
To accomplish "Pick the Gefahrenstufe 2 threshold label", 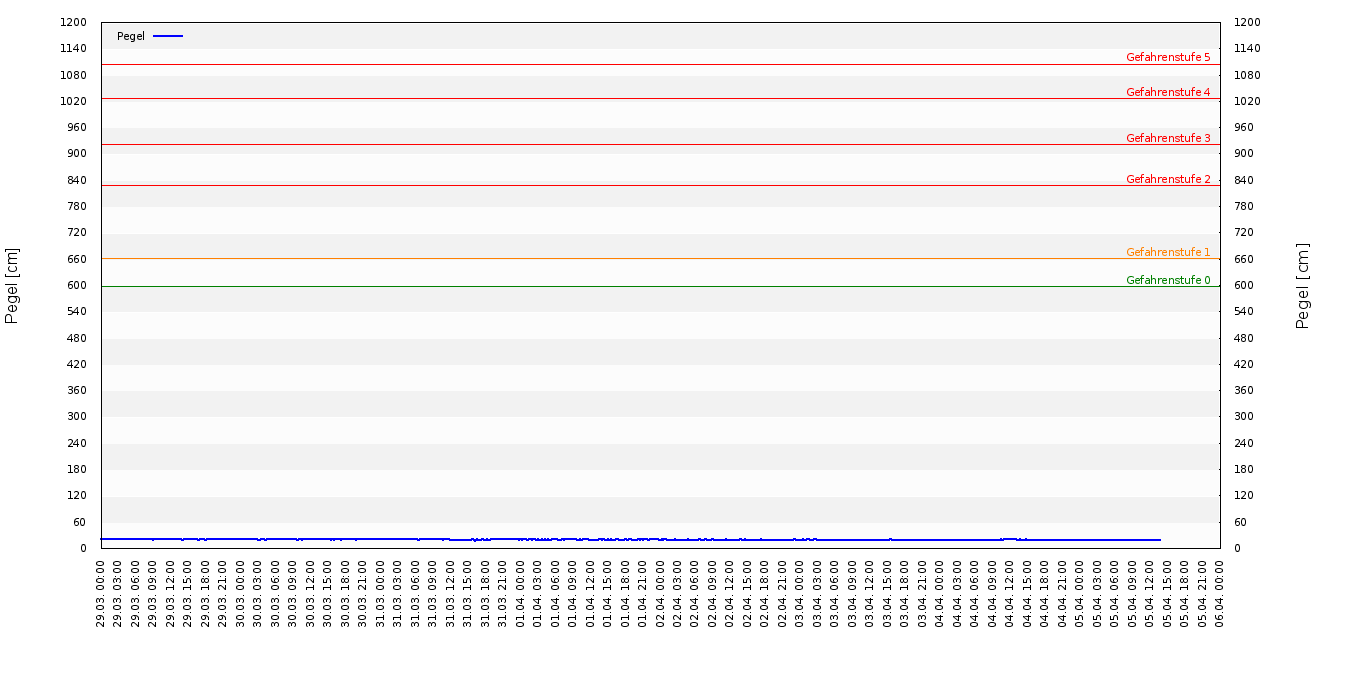I will coord(1167,179).
